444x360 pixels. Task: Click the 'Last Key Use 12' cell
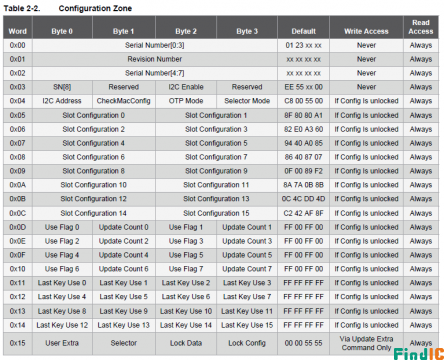62,325
